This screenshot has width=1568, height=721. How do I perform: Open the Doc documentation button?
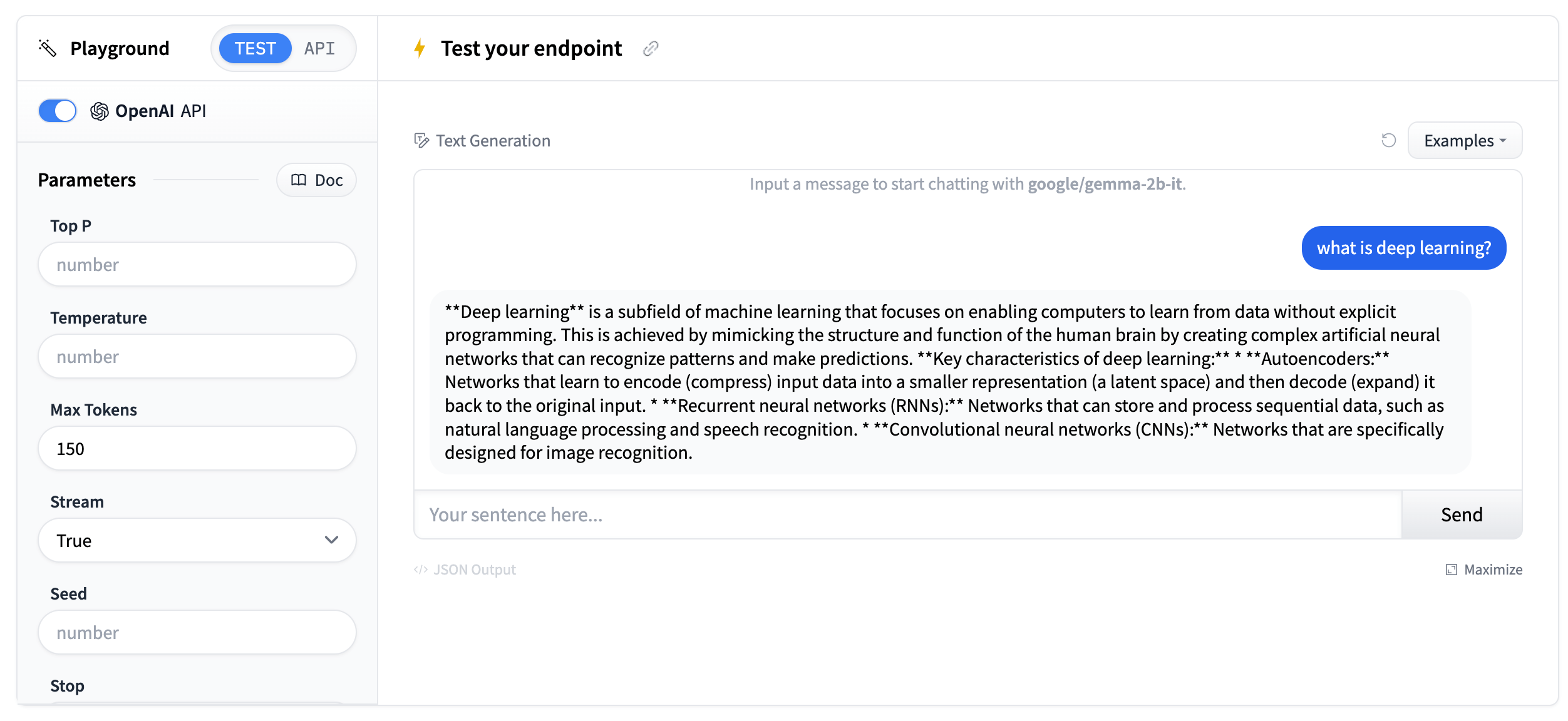316,180
